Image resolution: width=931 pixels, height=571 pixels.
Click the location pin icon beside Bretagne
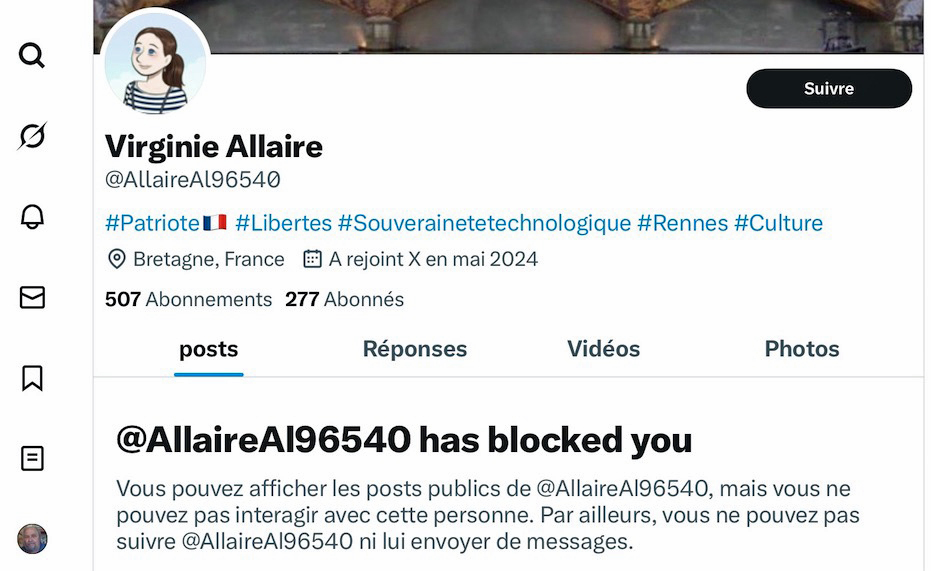(117, 260)
